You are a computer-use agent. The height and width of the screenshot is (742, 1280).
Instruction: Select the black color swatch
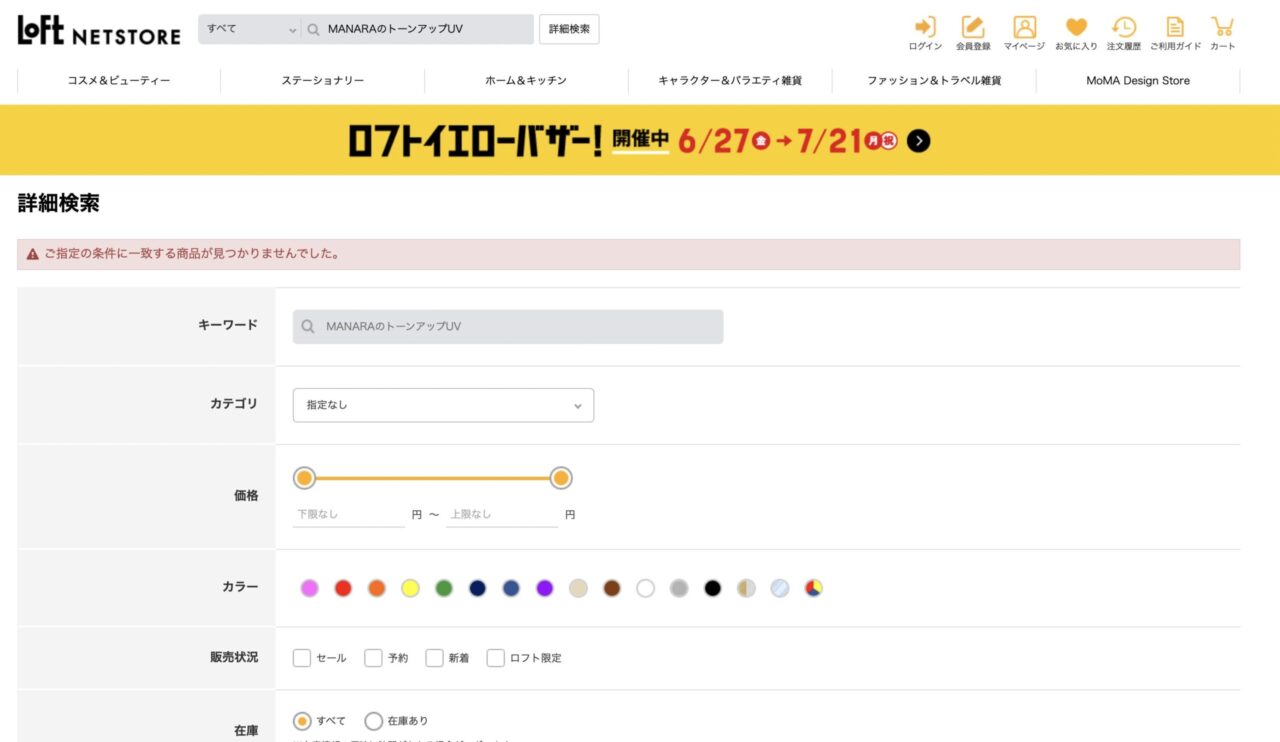712,589
